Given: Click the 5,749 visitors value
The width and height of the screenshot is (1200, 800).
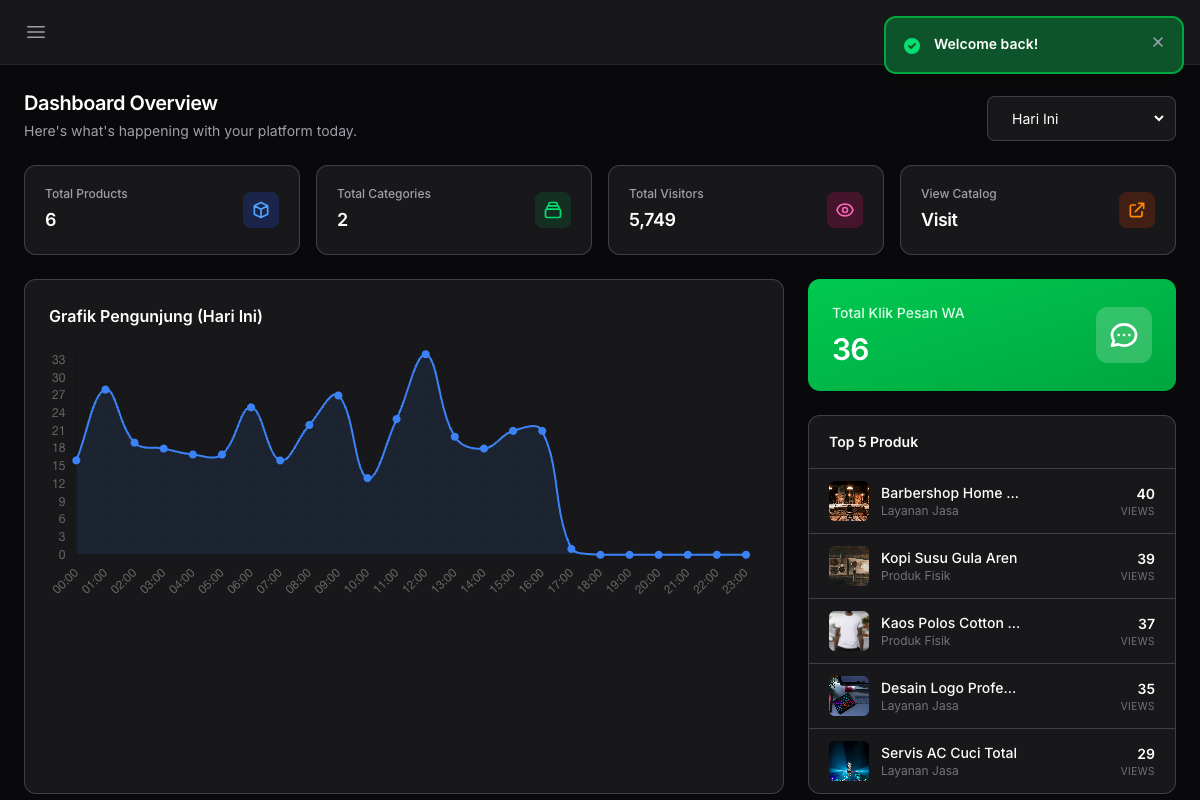Looking at the screenshot, I should [652, 220].
